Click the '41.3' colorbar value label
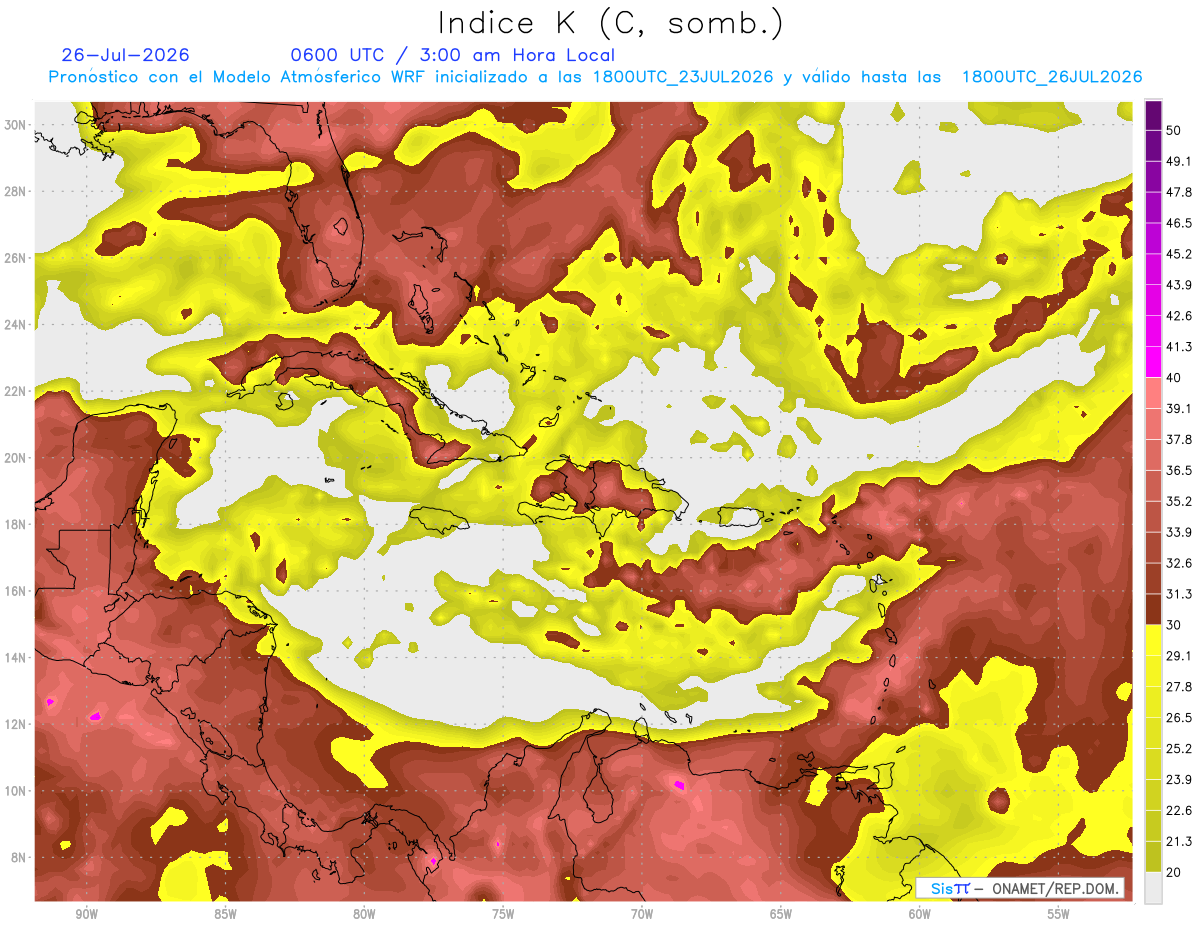 pos(1180,347)
